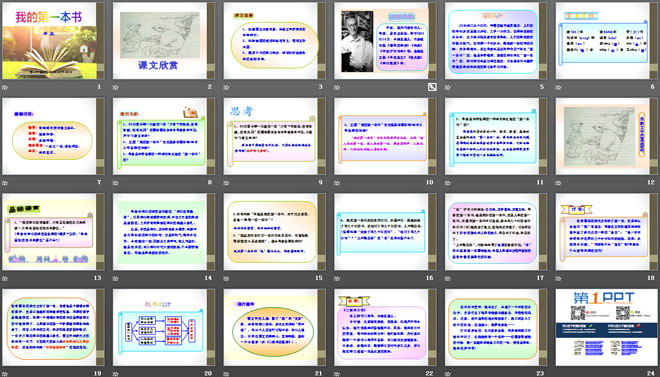The image size is (660, 377).
Task: Click the hidden-slide indicator icon under slide 4
Action: [432, 87]
